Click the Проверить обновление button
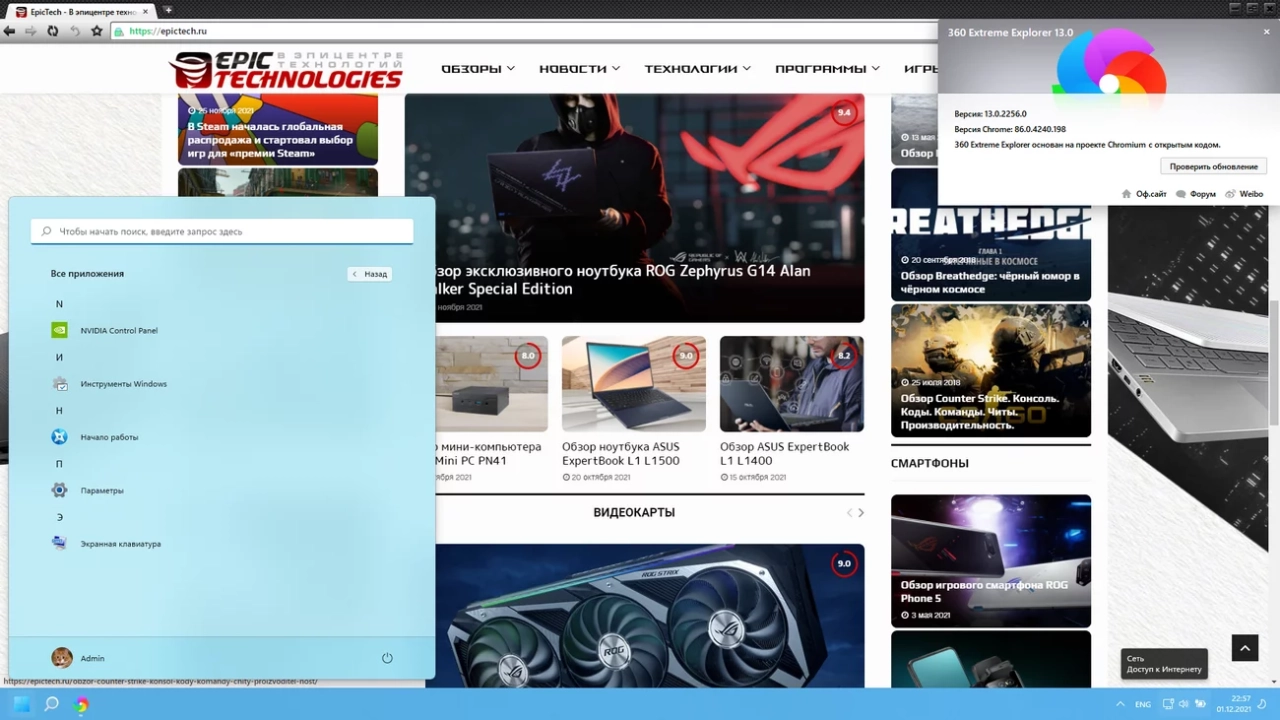This screenshot has height=720, width=1280. [1214, 166]
